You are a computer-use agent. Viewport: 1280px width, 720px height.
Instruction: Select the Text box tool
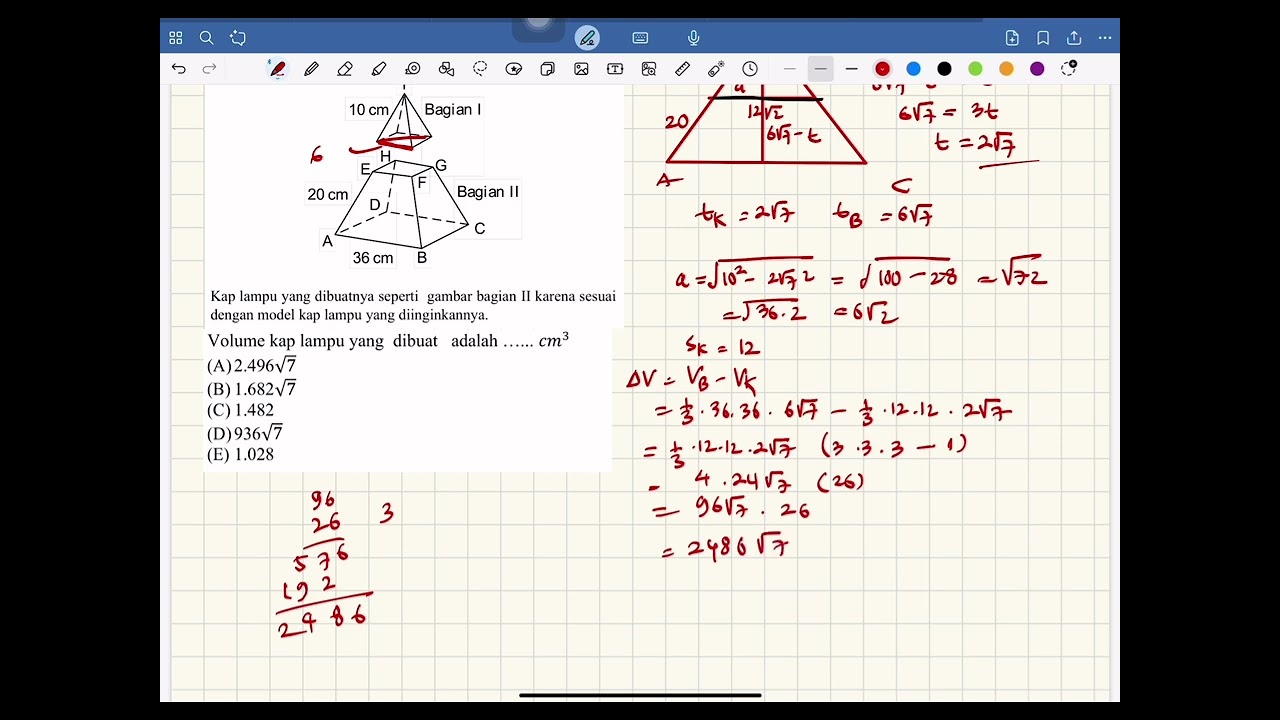[x=615, y=69]
